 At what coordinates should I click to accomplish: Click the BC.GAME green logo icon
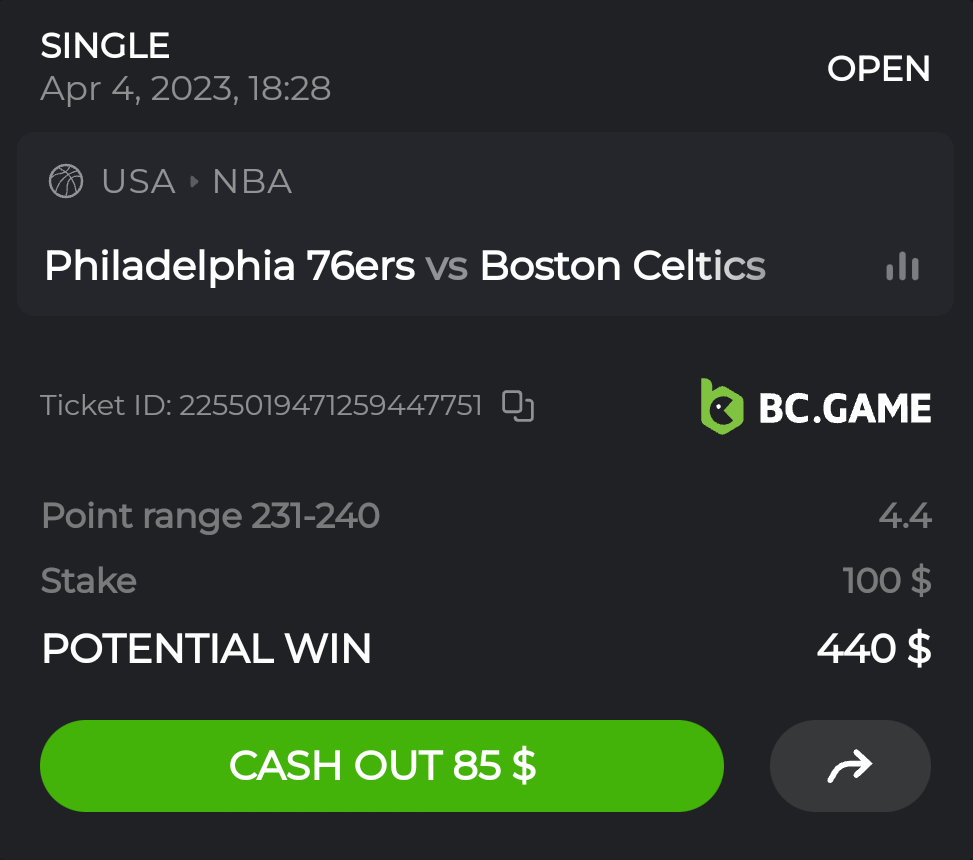point(721,406)
